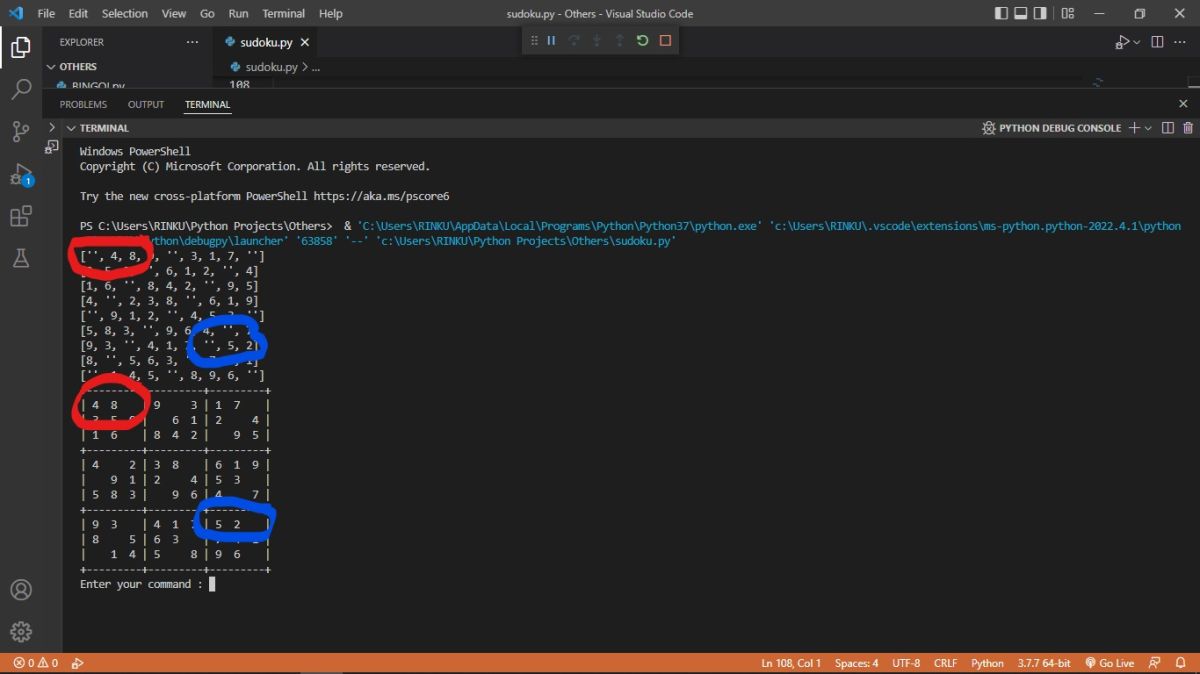Open the Run menu
Viewport: 1200px width, 674px height.
238,13
